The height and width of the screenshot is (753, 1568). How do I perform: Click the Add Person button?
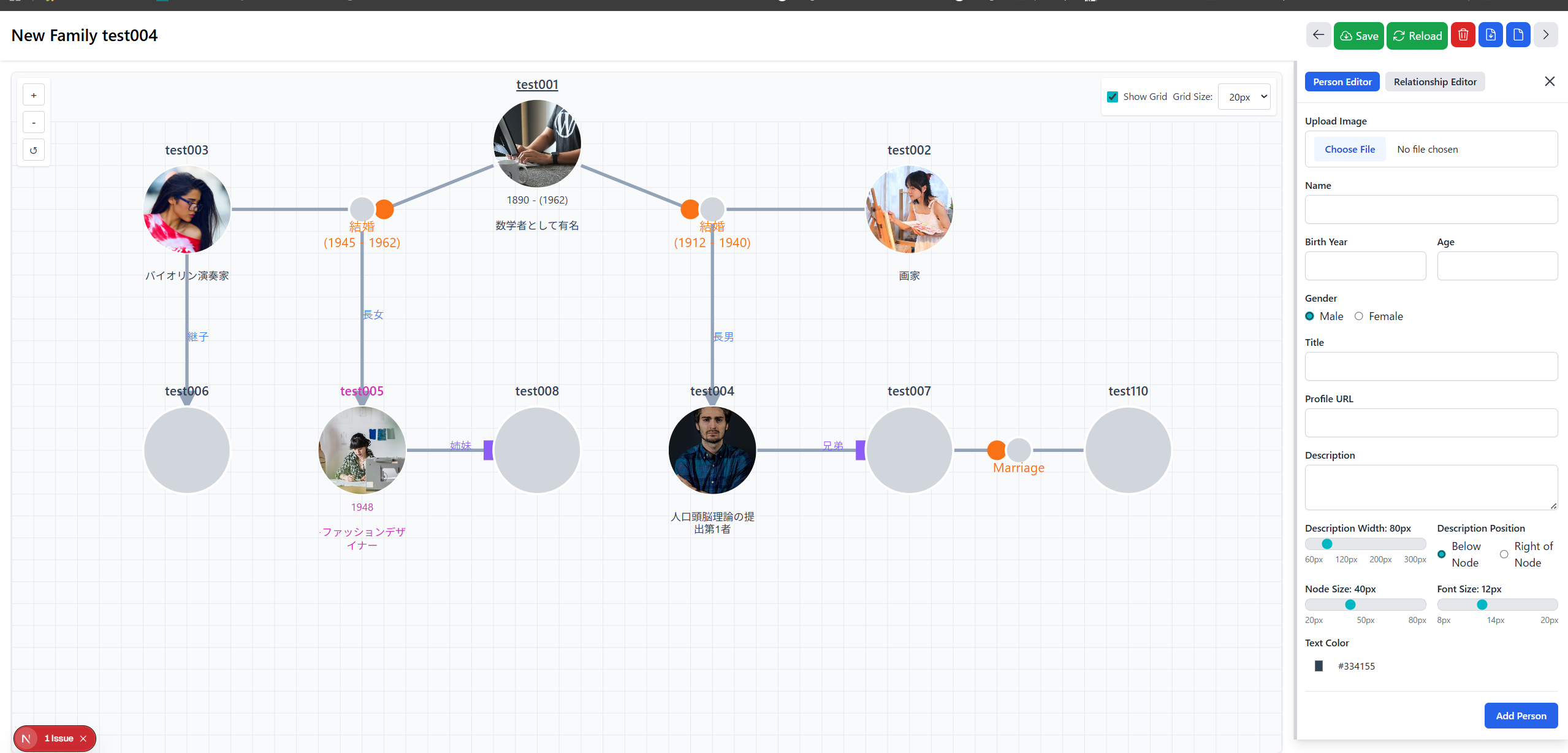click(1520, 716)
